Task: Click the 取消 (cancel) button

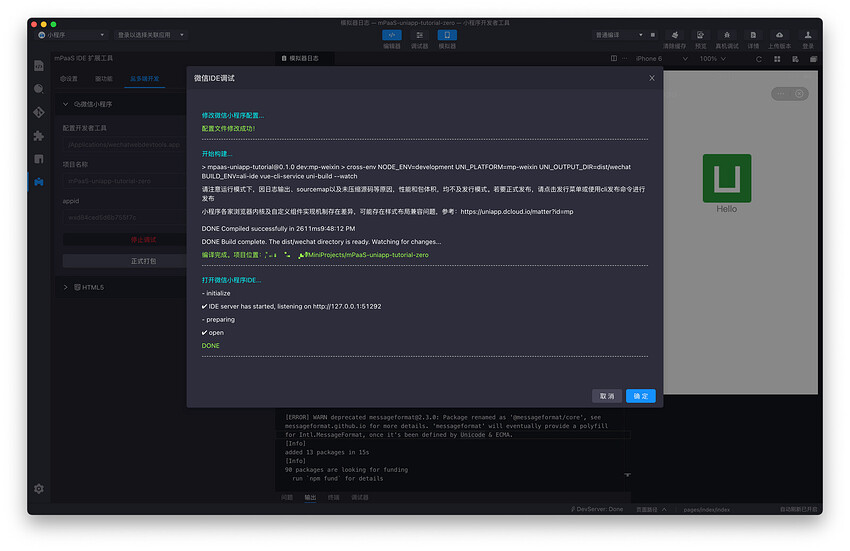Action: 607,396
